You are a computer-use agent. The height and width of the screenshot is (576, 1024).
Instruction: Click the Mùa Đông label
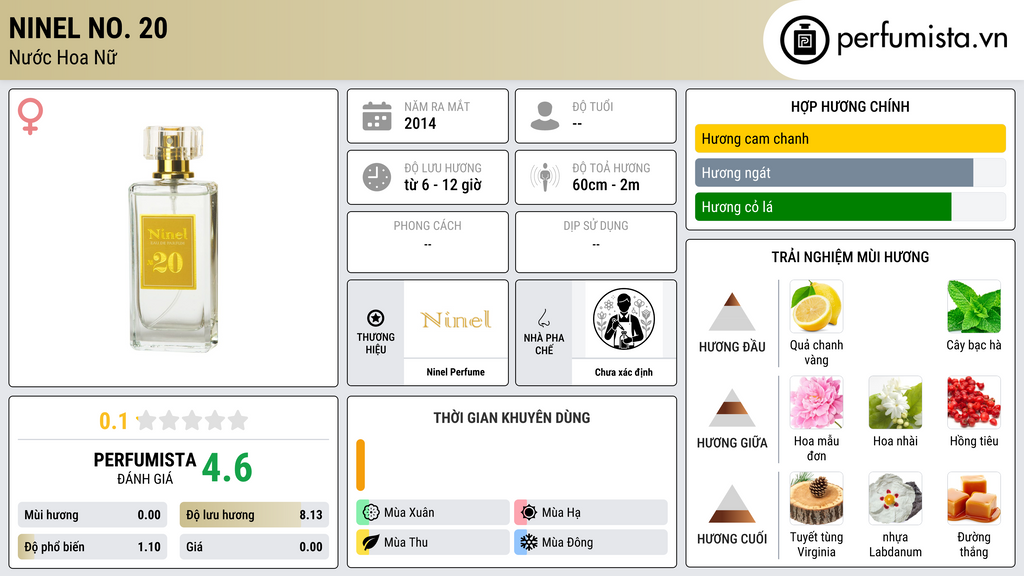point(568,543)
